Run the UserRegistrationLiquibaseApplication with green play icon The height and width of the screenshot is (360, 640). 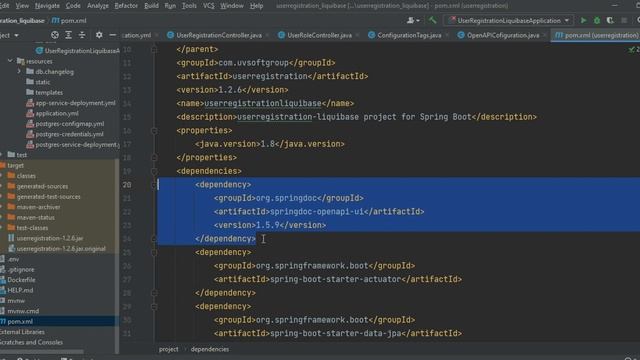583,20
